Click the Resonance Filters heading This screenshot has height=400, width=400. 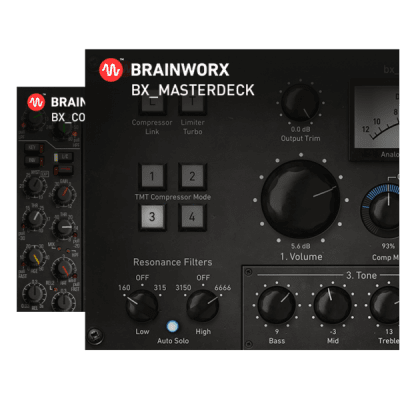173,262
